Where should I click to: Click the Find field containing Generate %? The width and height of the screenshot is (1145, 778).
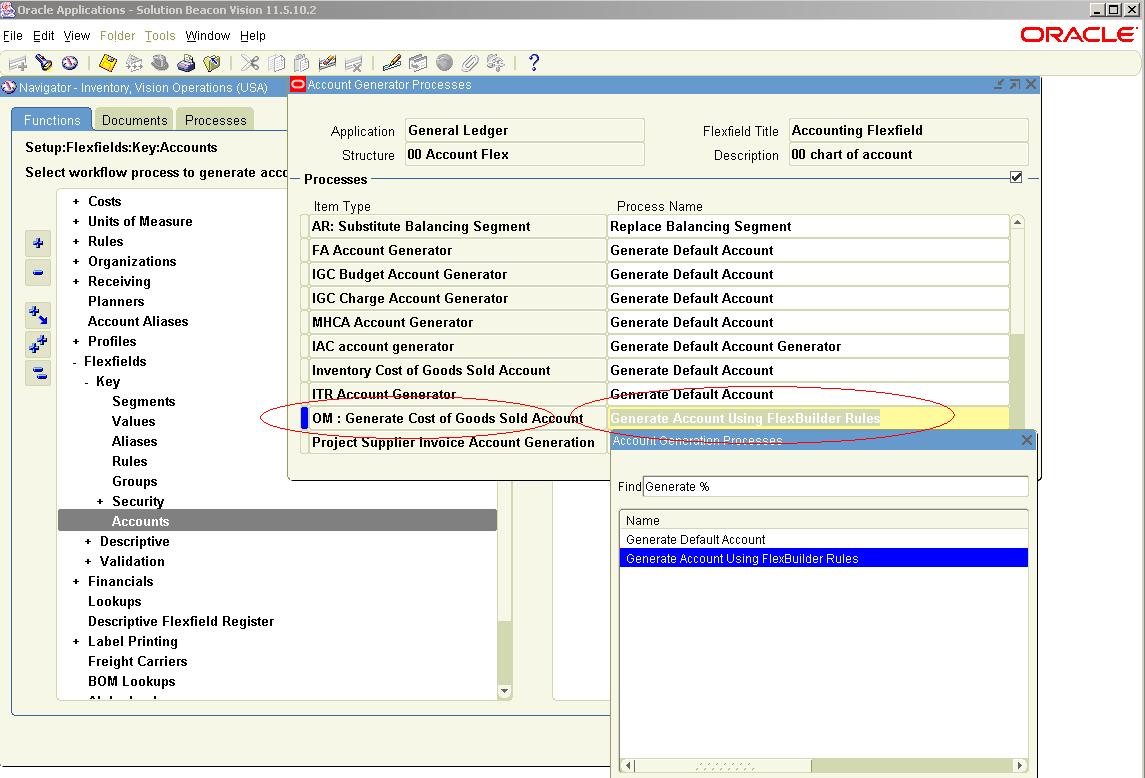coord(835,487)
